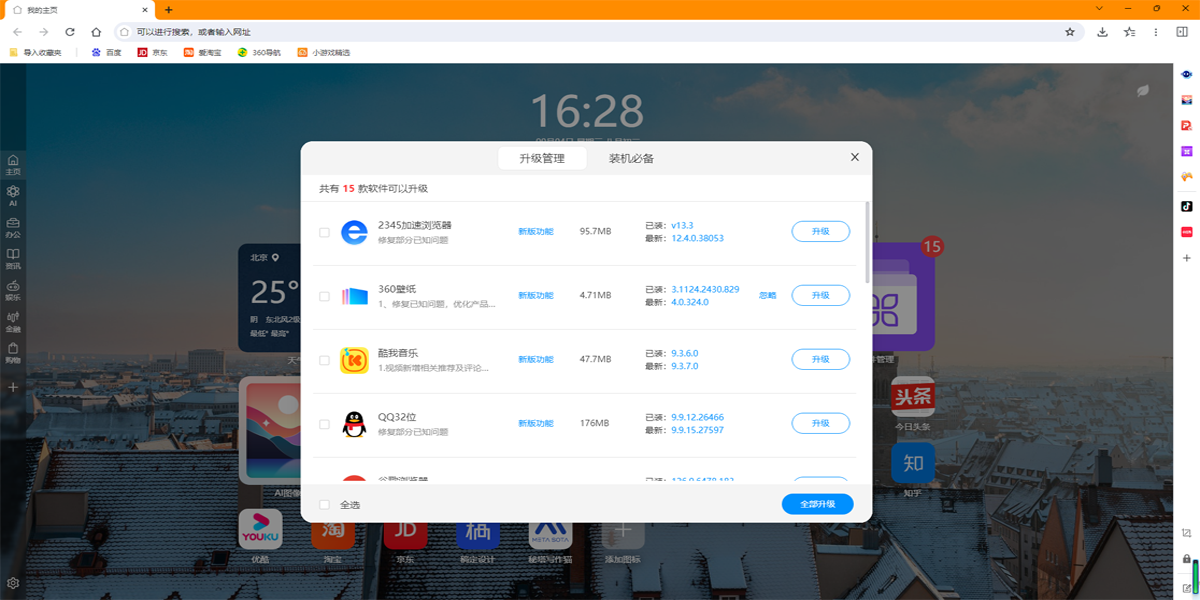
Task: Expand right sidebar with the plus button
Action: coord(1187,258)
